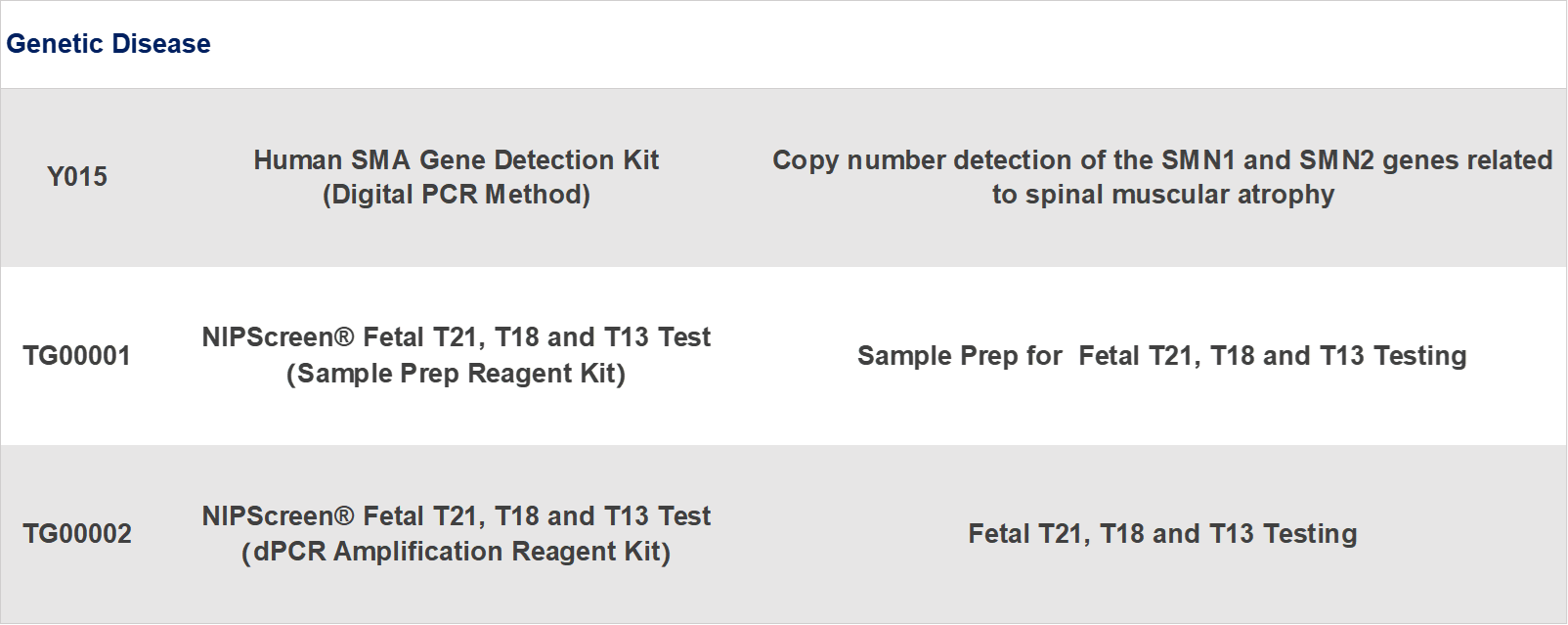Click the Genetic Disease heading
Image resolution: width=1568 pixels, height=625 pixels.
point(109,44)
